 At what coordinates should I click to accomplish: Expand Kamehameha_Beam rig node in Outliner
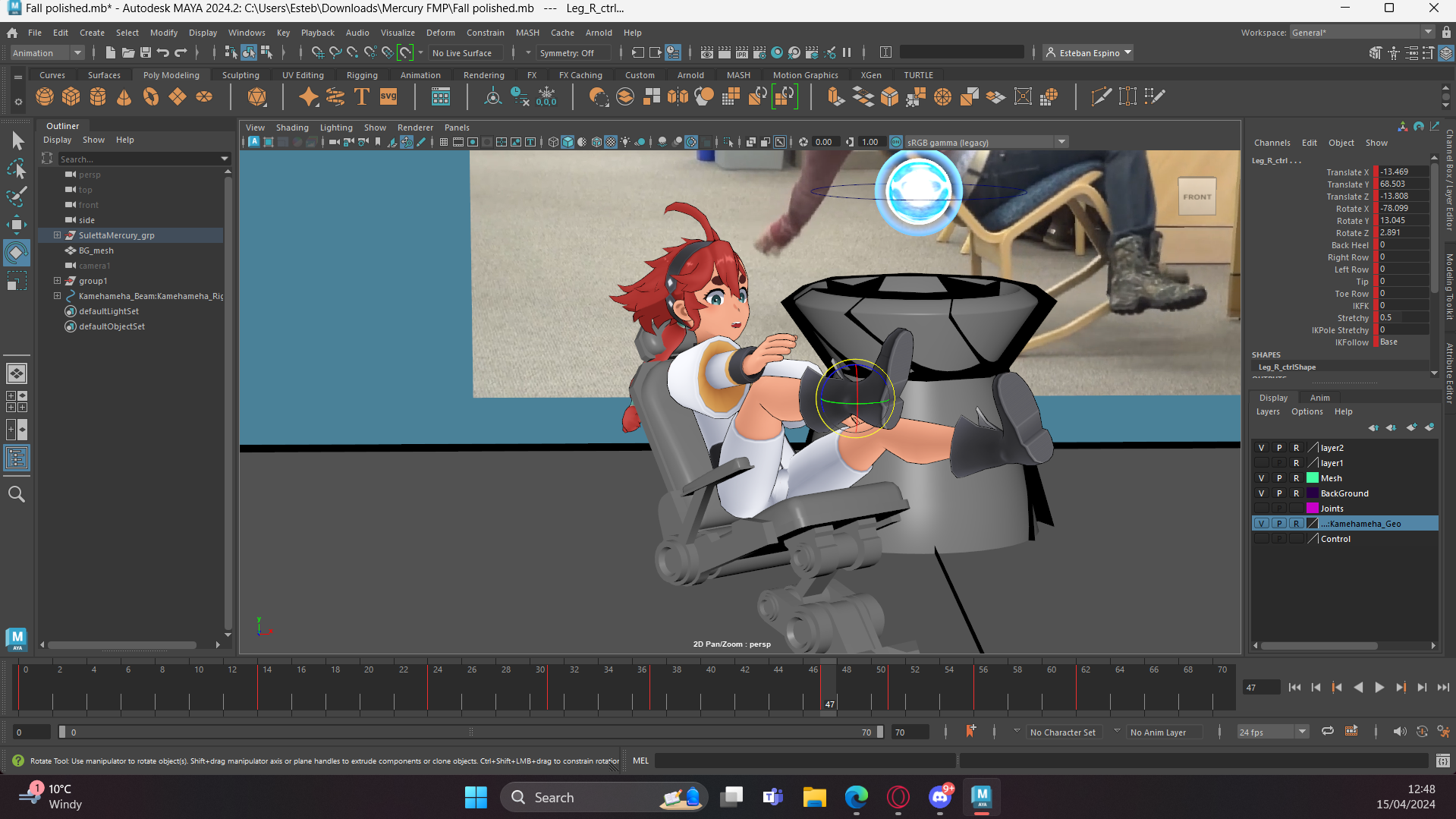click(57, 296)
